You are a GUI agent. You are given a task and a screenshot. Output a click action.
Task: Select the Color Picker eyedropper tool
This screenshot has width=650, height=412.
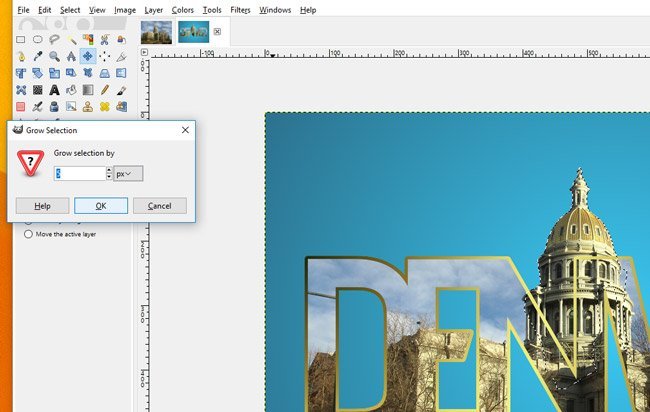[x=38, y=56]
